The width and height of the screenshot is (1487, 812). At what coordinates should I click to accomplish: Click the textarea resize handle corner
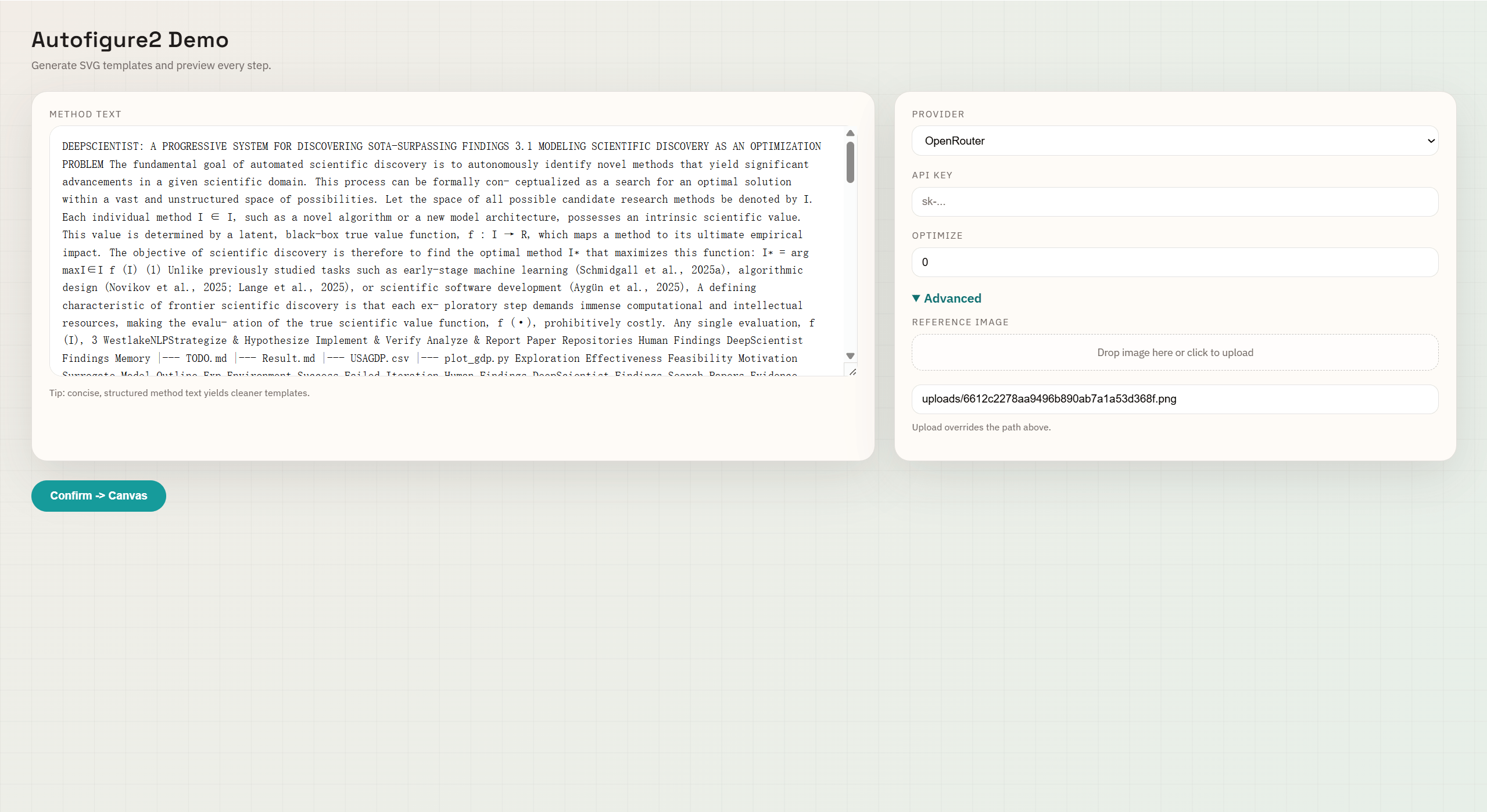coord(852,372)
